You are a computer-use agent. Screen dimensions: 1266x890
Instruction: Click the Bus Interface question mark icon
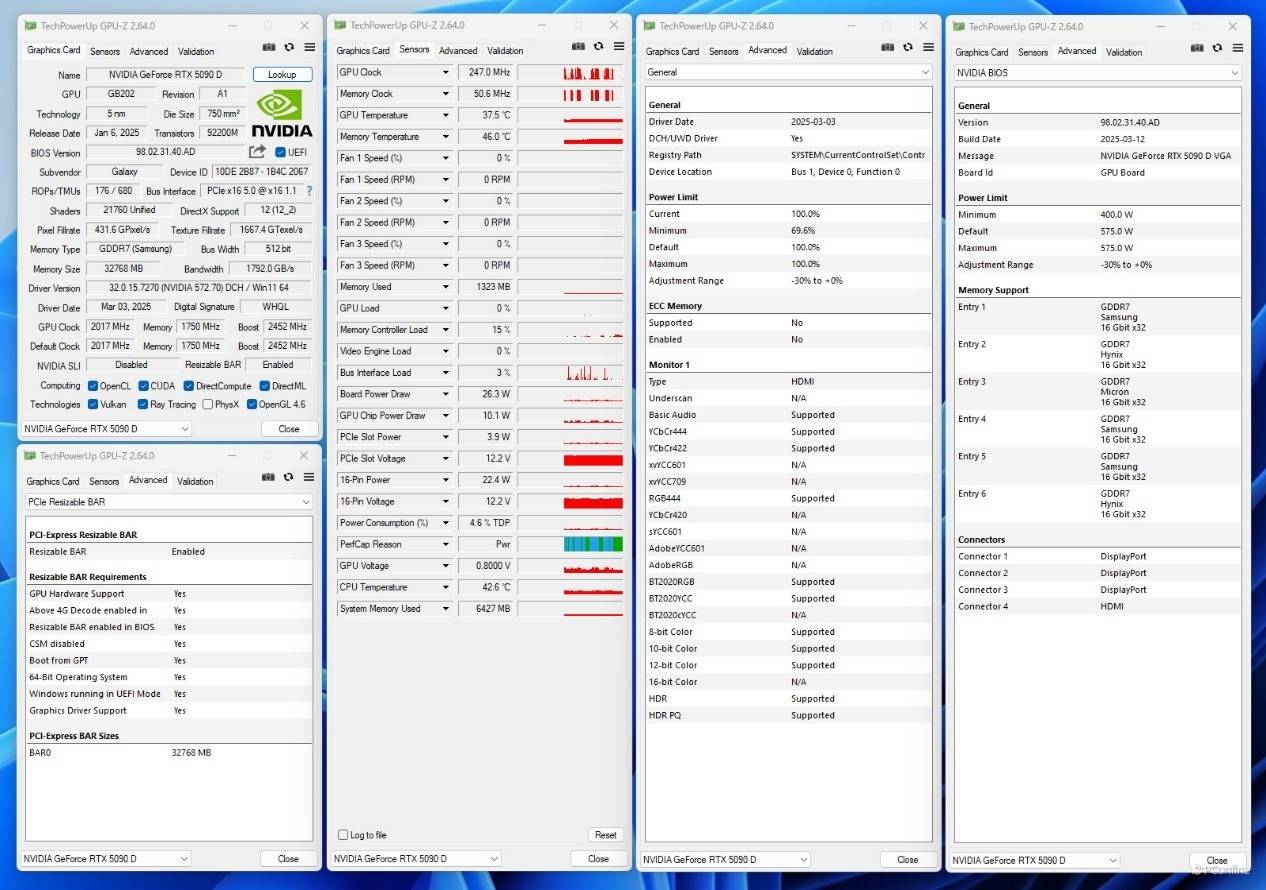pos(309,191)
